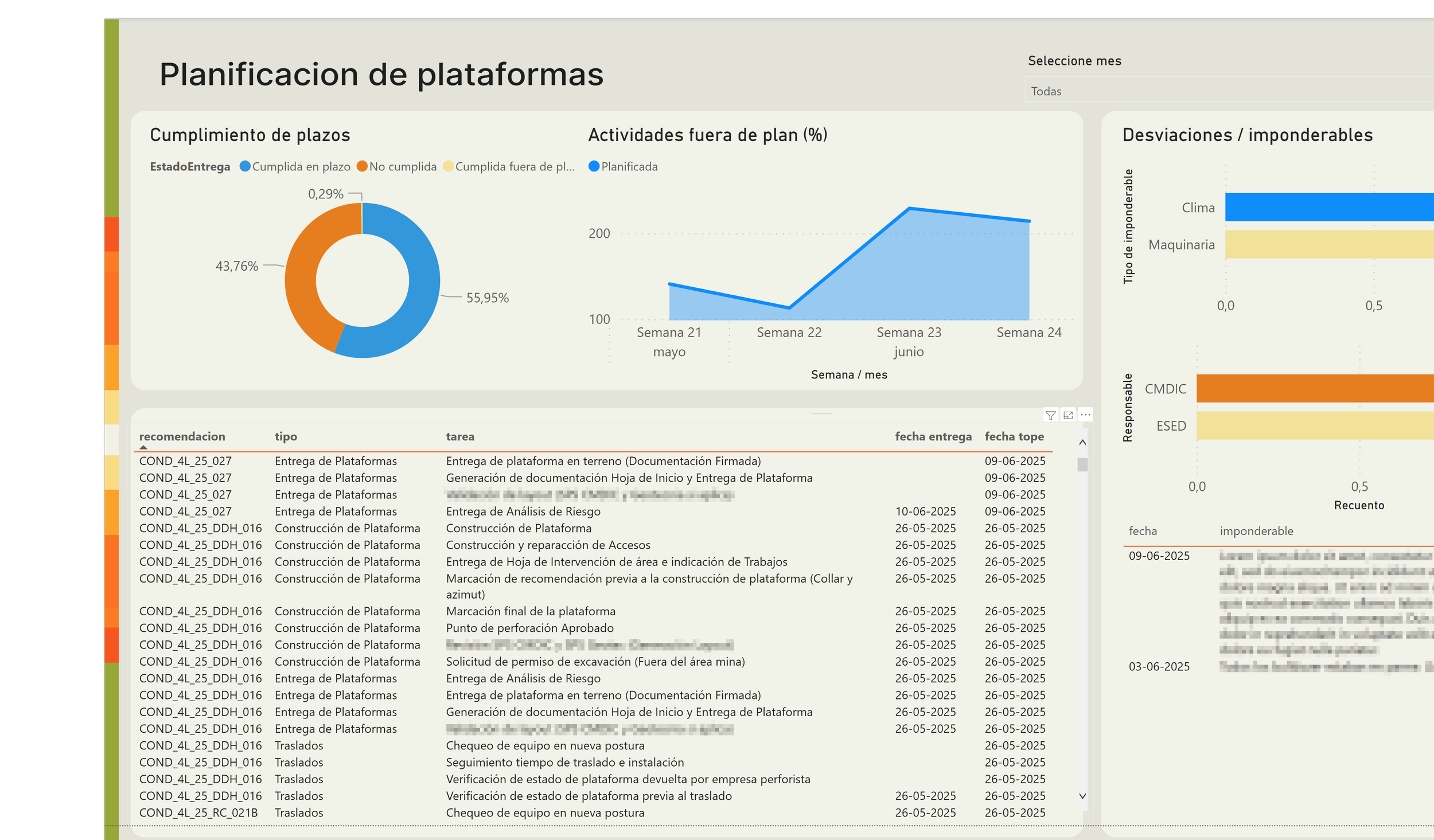Sort by the tarea column header
The height and width of the screenshot is (840, 1434).
[460, 437]
